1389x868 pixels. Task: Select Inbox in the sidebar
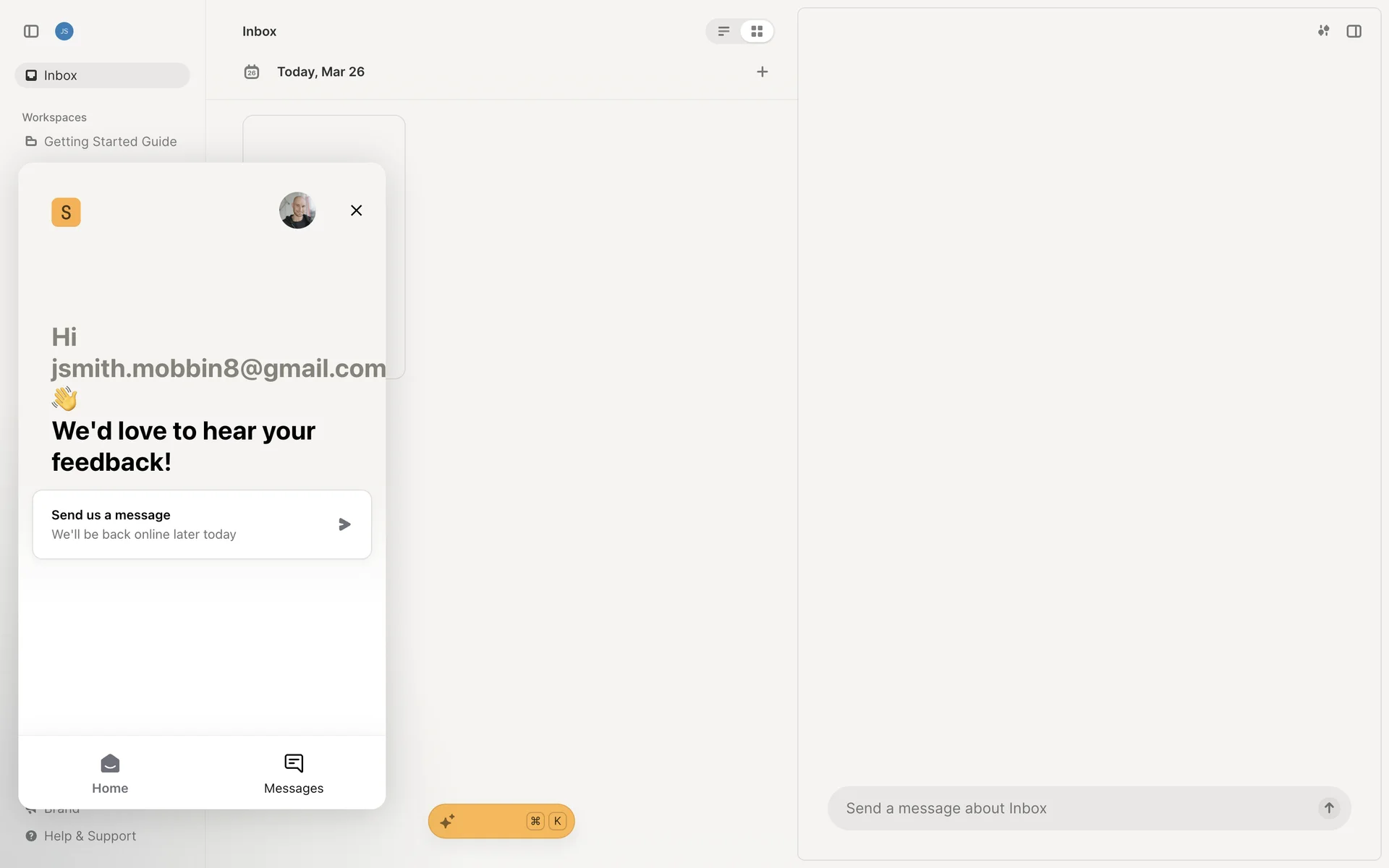click(102, 75)
